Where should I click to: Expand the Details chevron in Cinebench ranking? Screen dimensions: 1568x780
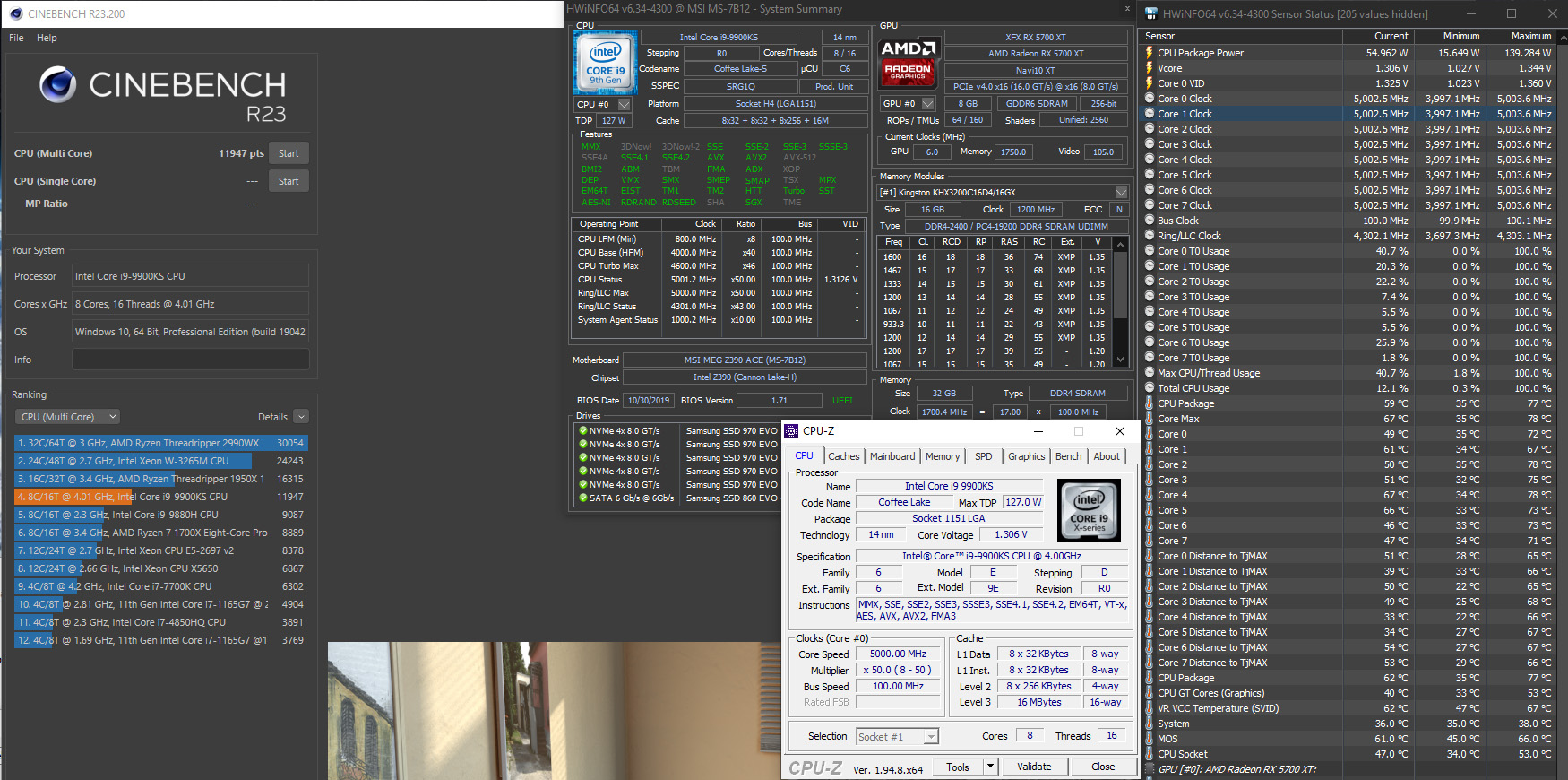[301, 417]
